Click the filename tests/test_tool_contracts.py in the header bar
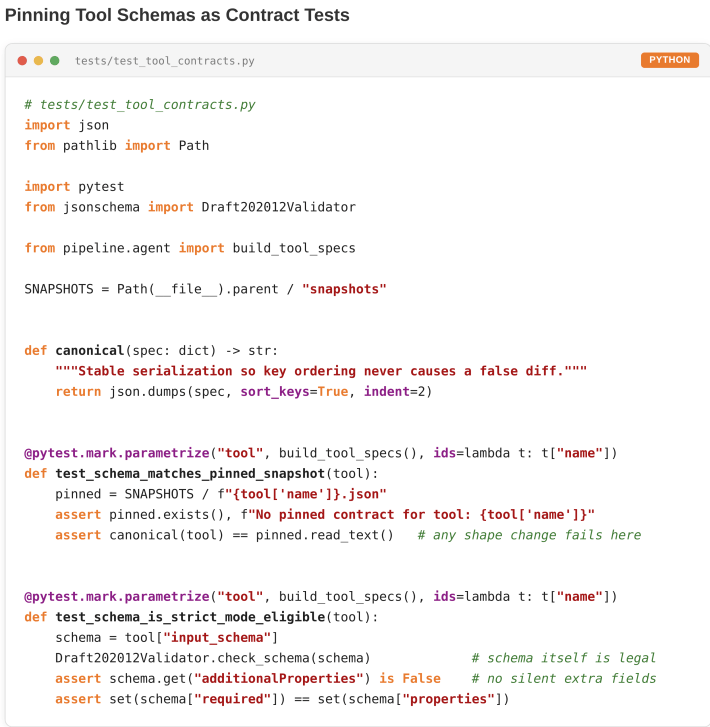Screen dimensions: 710x727 165,61
